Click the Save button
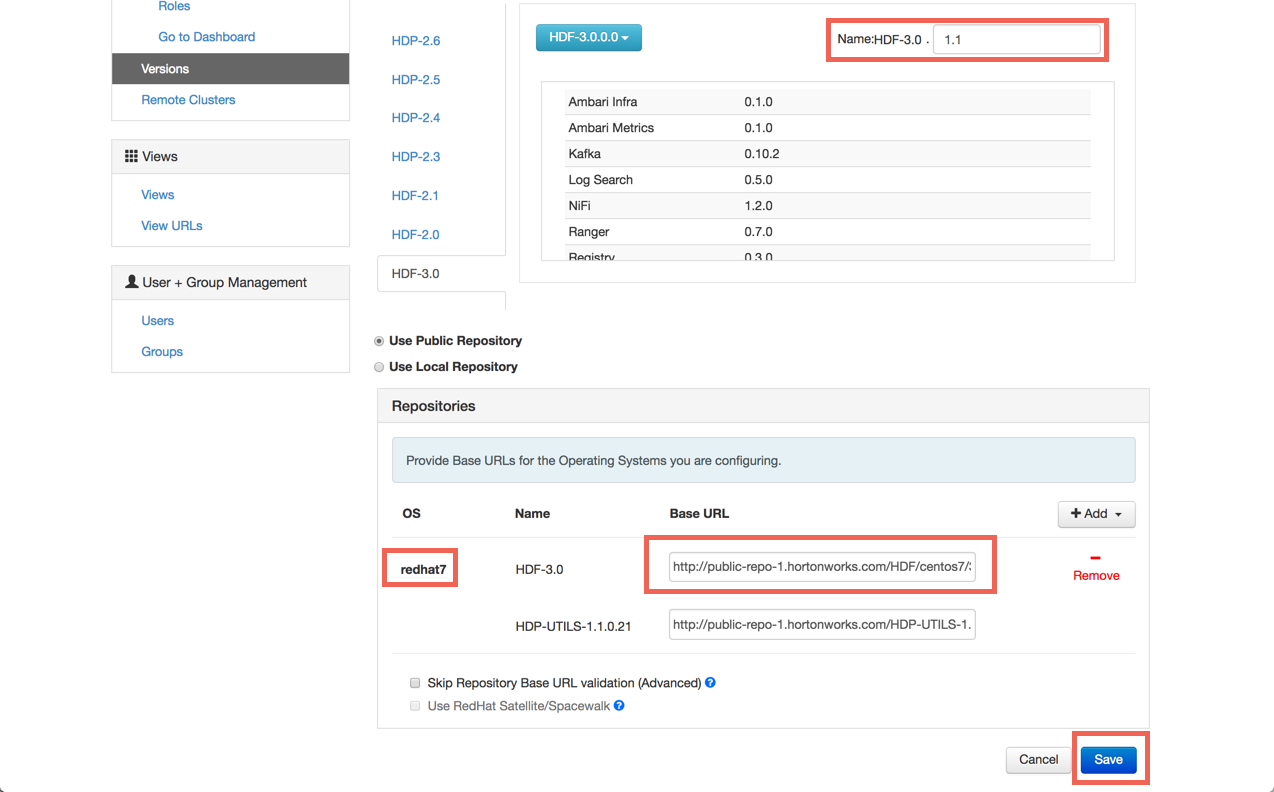 (1107, 759)
